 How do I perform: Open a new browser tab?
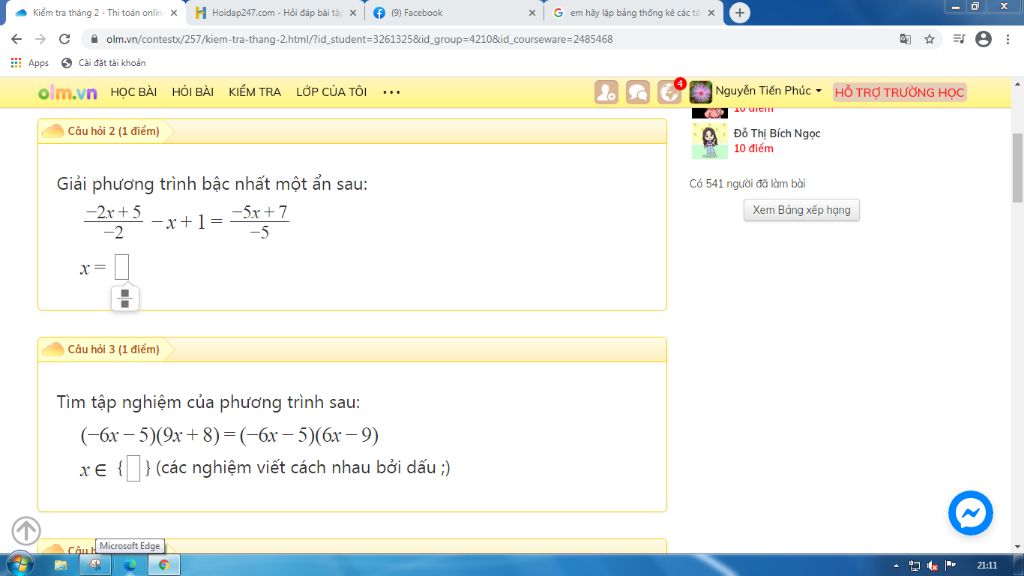click(739, 12)
